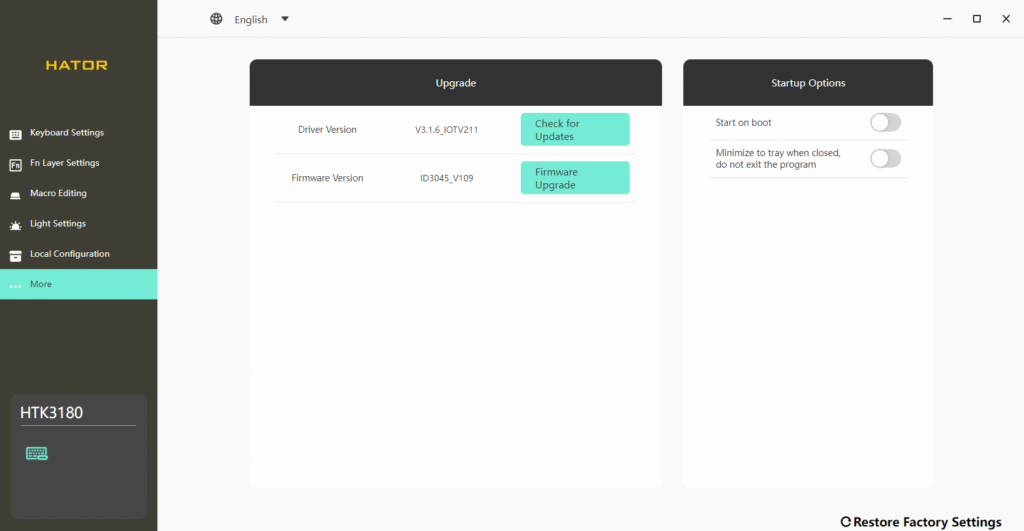Toggle Minimize to tray when closed
The height and width of the screenshot is (531, 1024).
(x=885, y=158)
